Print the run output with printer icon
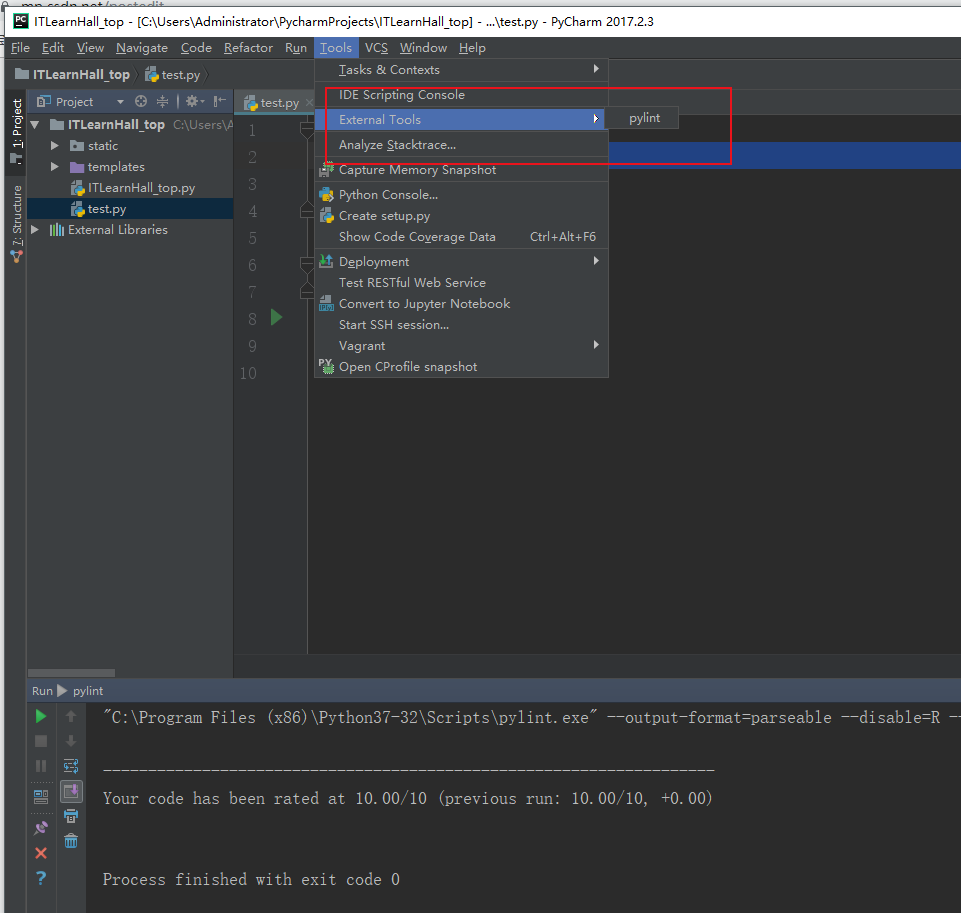 pyautogui.click(x=71, y=816)
